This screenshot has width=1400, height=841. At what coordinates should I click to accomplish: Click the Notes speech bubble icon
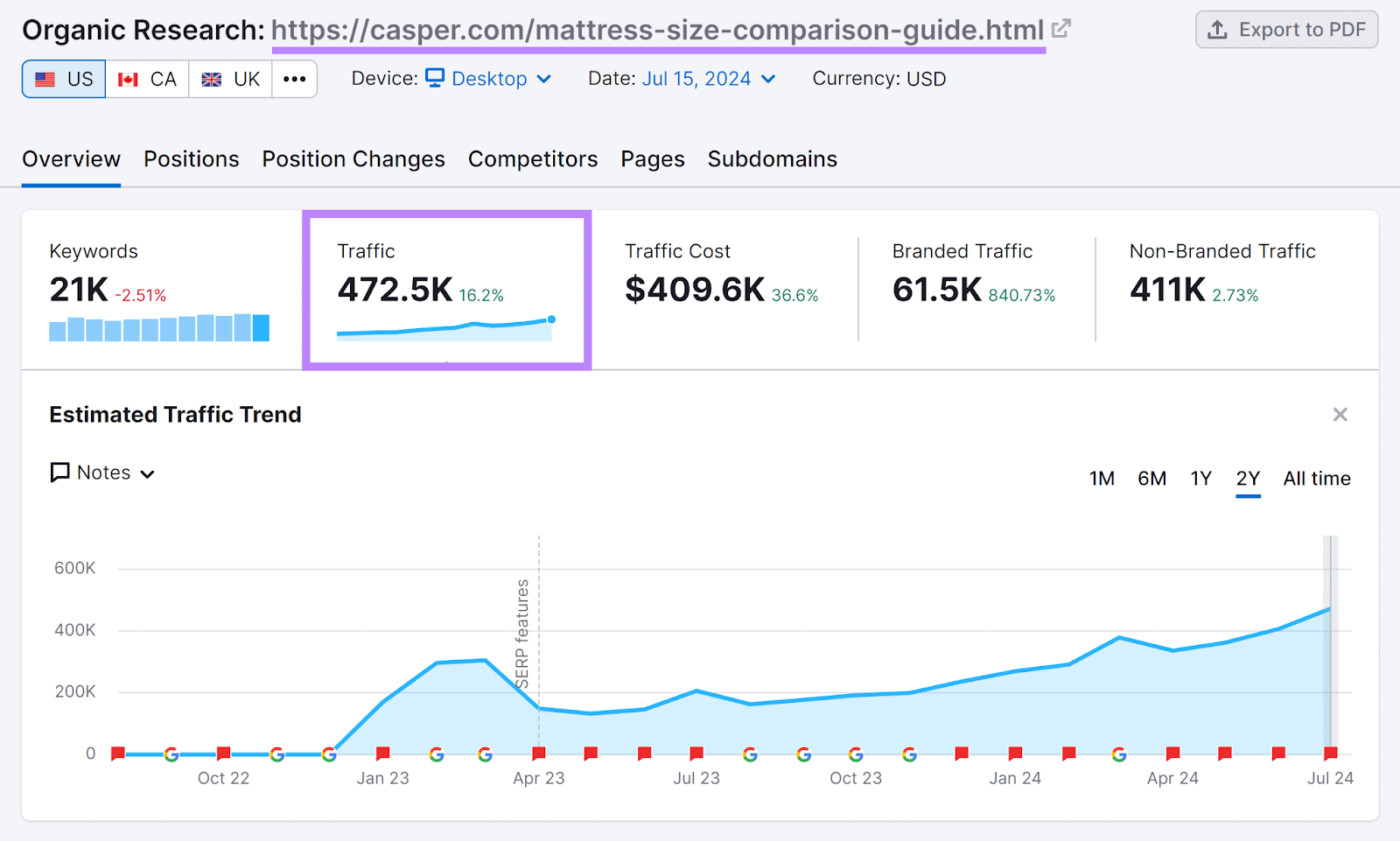pyautogui.click(x=60, y=473)
